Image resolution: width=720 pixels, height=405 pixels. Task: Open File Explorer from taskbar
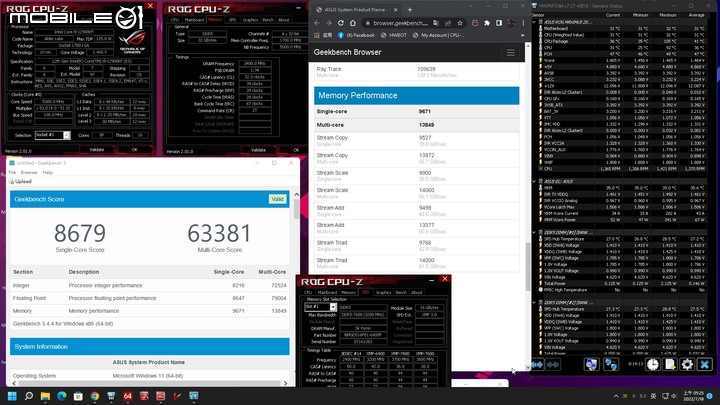tap(45, 396)
